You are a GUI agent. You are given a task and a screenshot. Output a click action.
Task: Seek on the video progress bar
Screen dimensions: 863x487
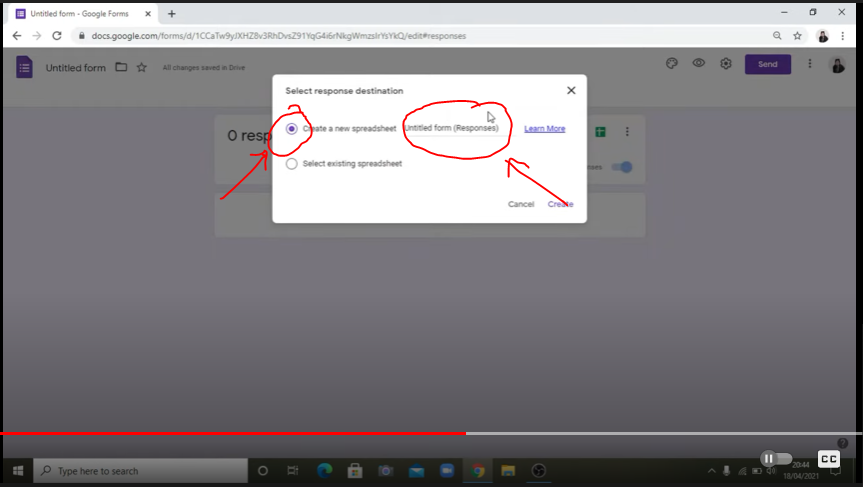click(x=432, y=434)
